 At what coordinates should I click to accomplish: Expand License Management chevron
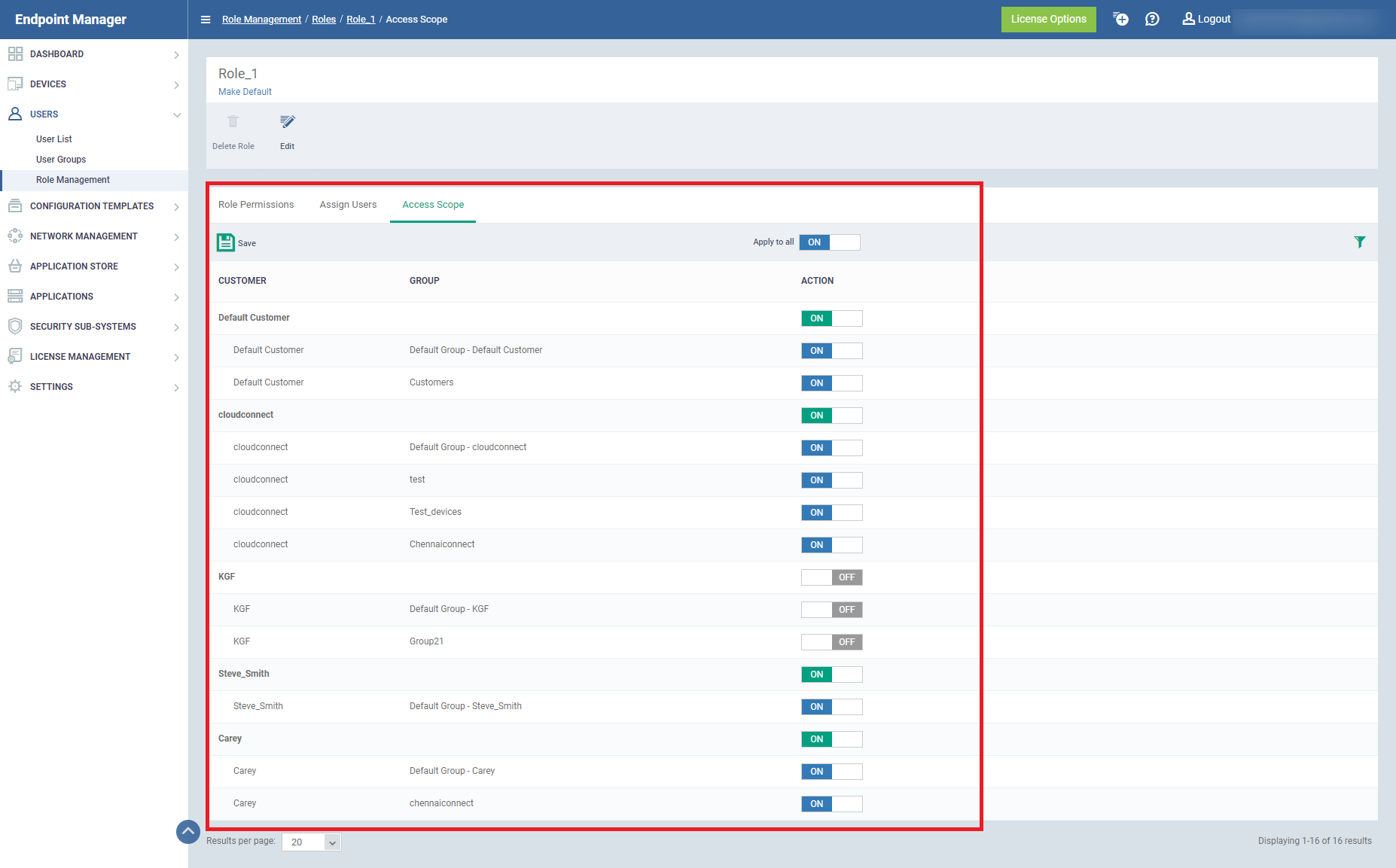tap(176, 358)
